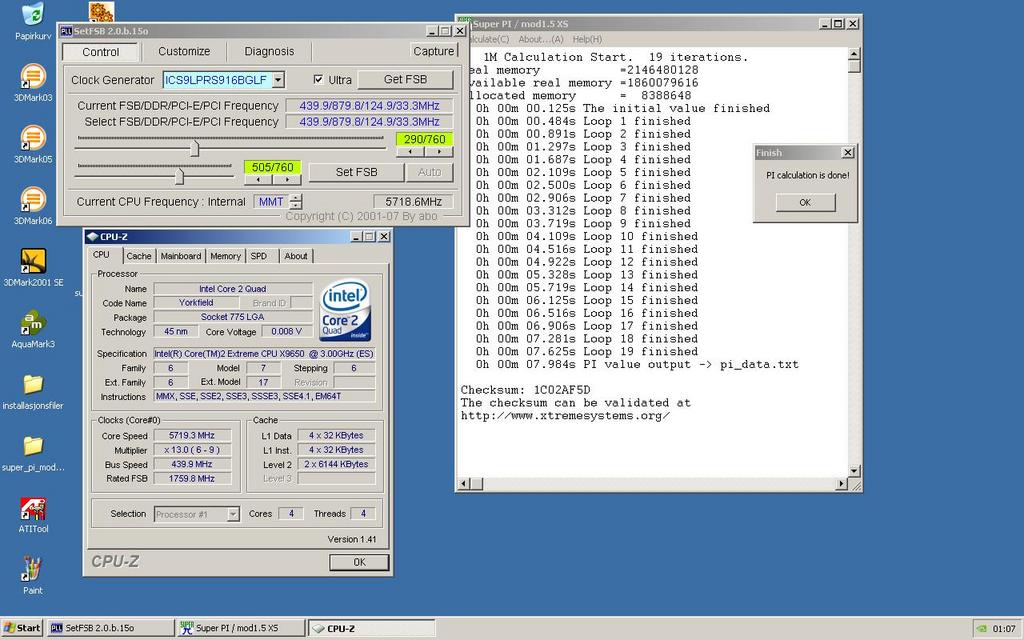Image resolution: width=1024 pixels, height=640 pixels.
Task: Open the 3DMark03 desktop icon
Action: click(x=33, y=77)
